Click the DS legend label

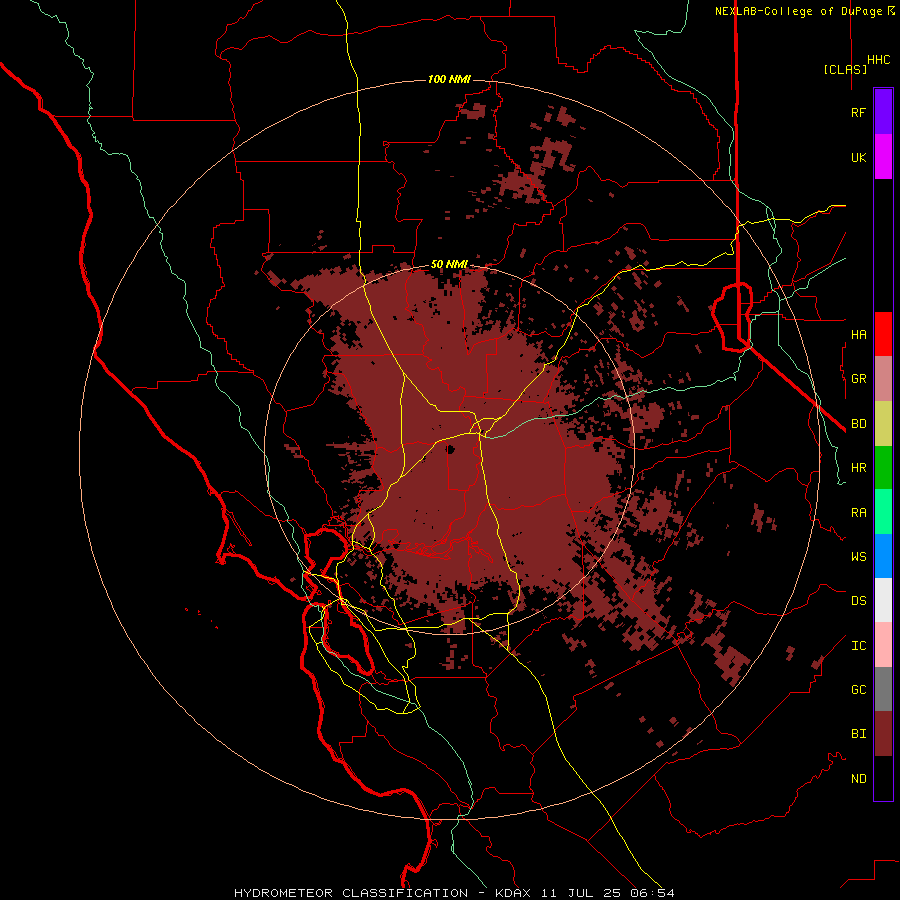pos(858,600)
